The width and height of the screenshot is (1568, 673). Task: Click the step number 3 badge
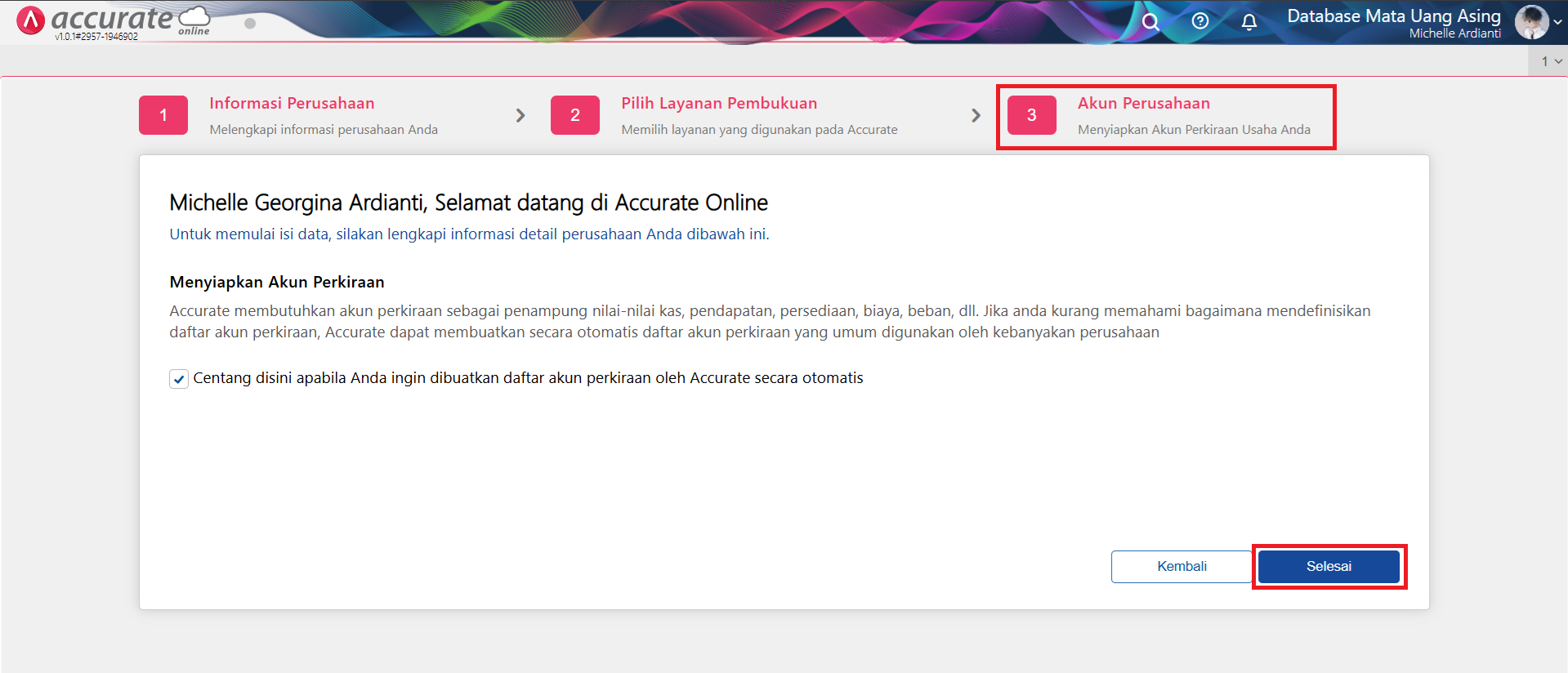(1032, 115)
